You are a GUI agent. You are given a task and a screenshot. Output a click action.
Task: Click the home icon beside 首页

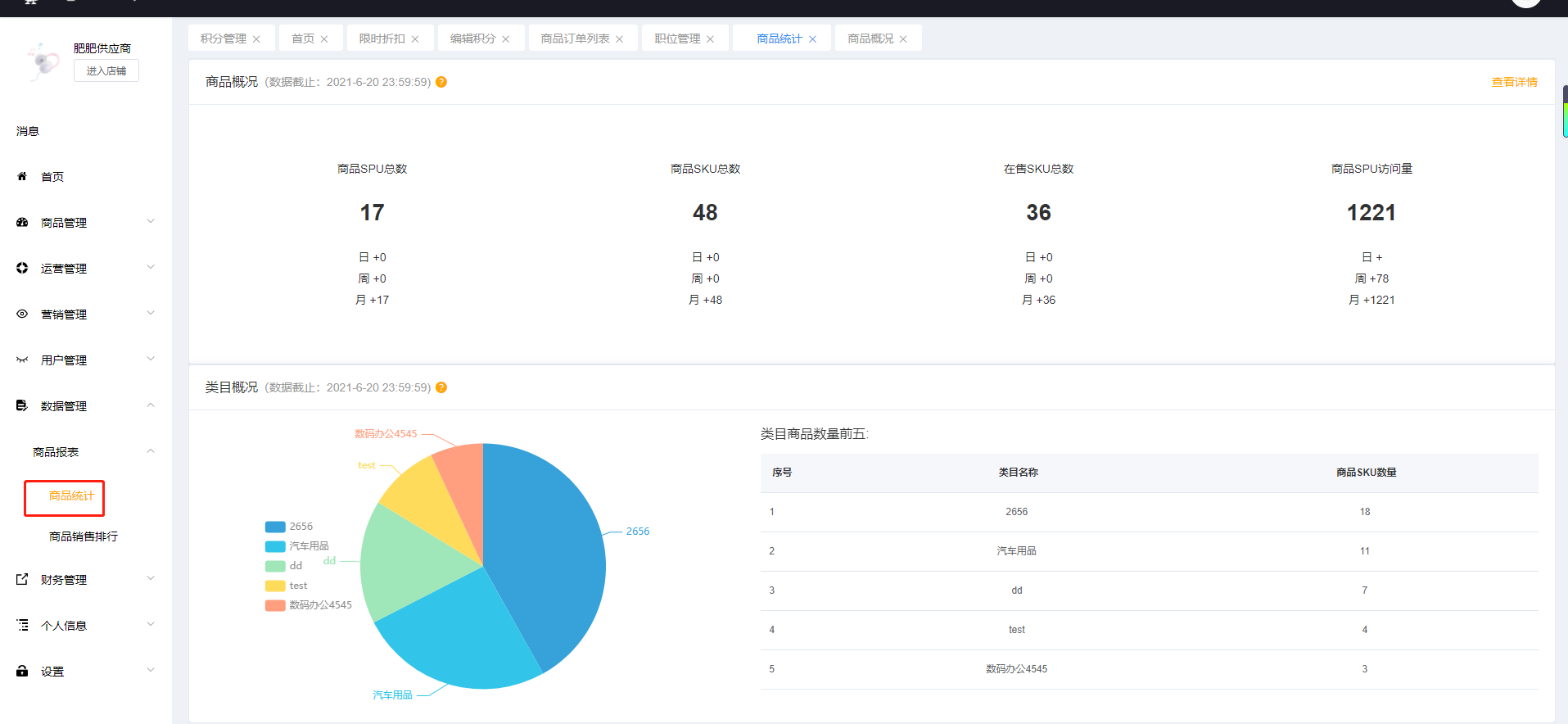[22, 176]
